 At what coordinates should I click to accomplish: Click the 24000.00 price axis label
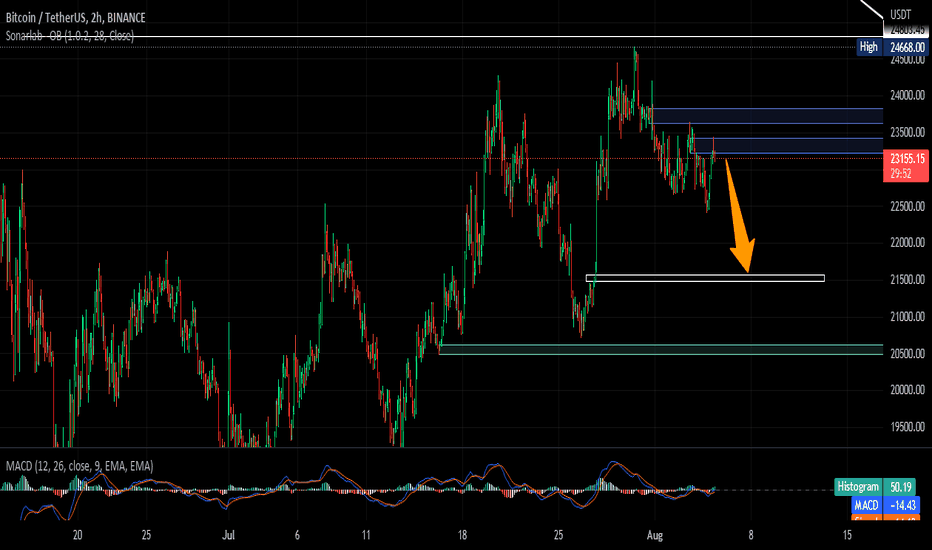click(907, 95)
